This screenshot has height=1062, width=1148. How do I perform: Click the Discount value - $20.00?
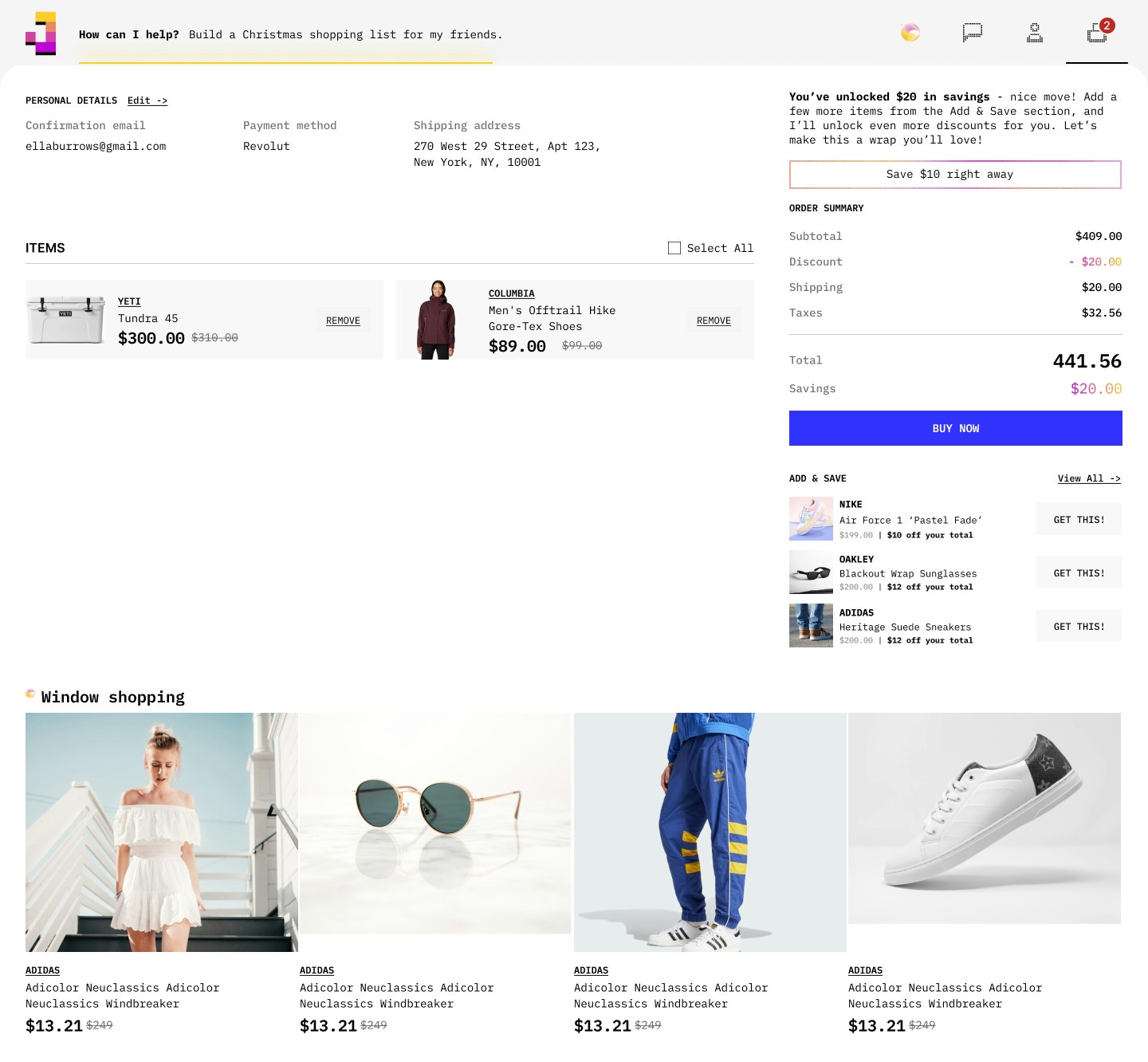coord(1095,262)
